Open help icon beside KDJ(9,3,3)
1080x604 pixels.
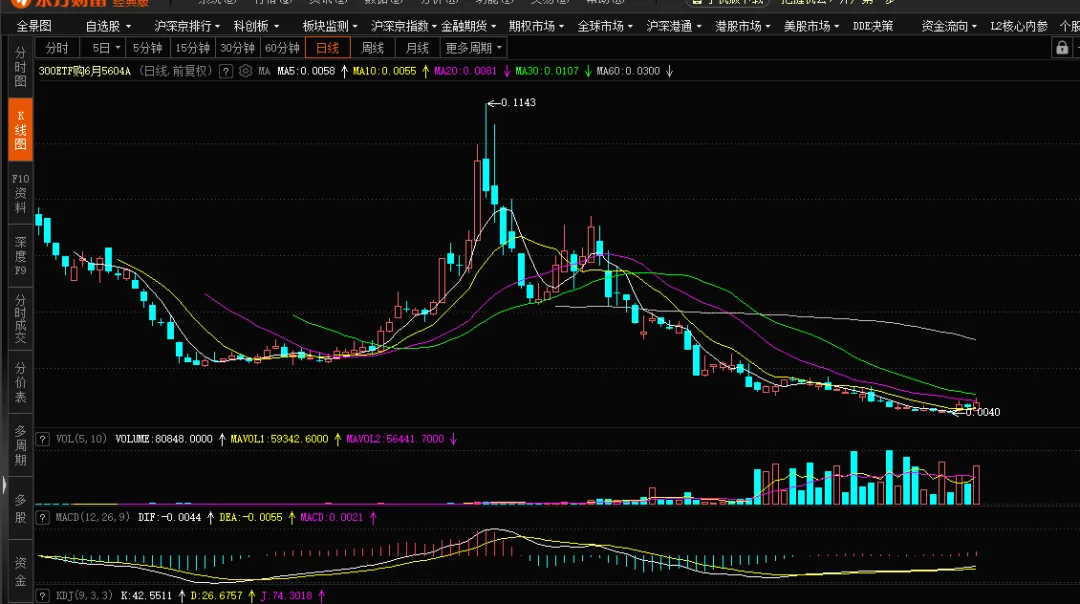(43, 596)
